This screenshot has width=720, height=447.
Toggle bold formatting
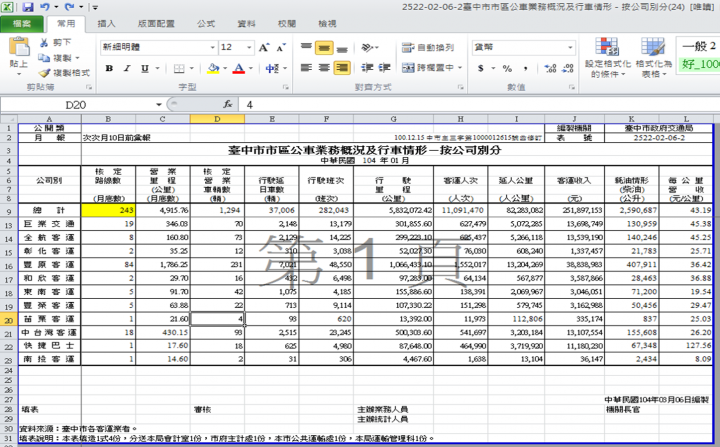[x=109, y=68]
